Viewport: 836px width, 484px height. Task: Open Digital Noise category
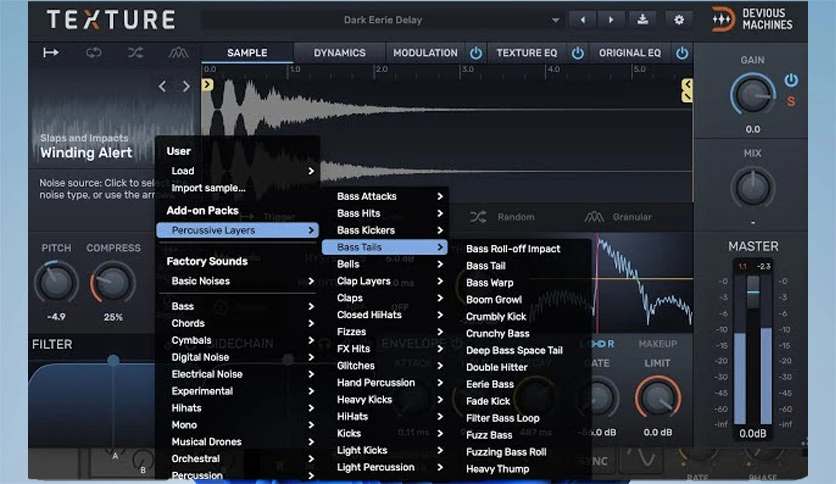(x=238, y=357)
